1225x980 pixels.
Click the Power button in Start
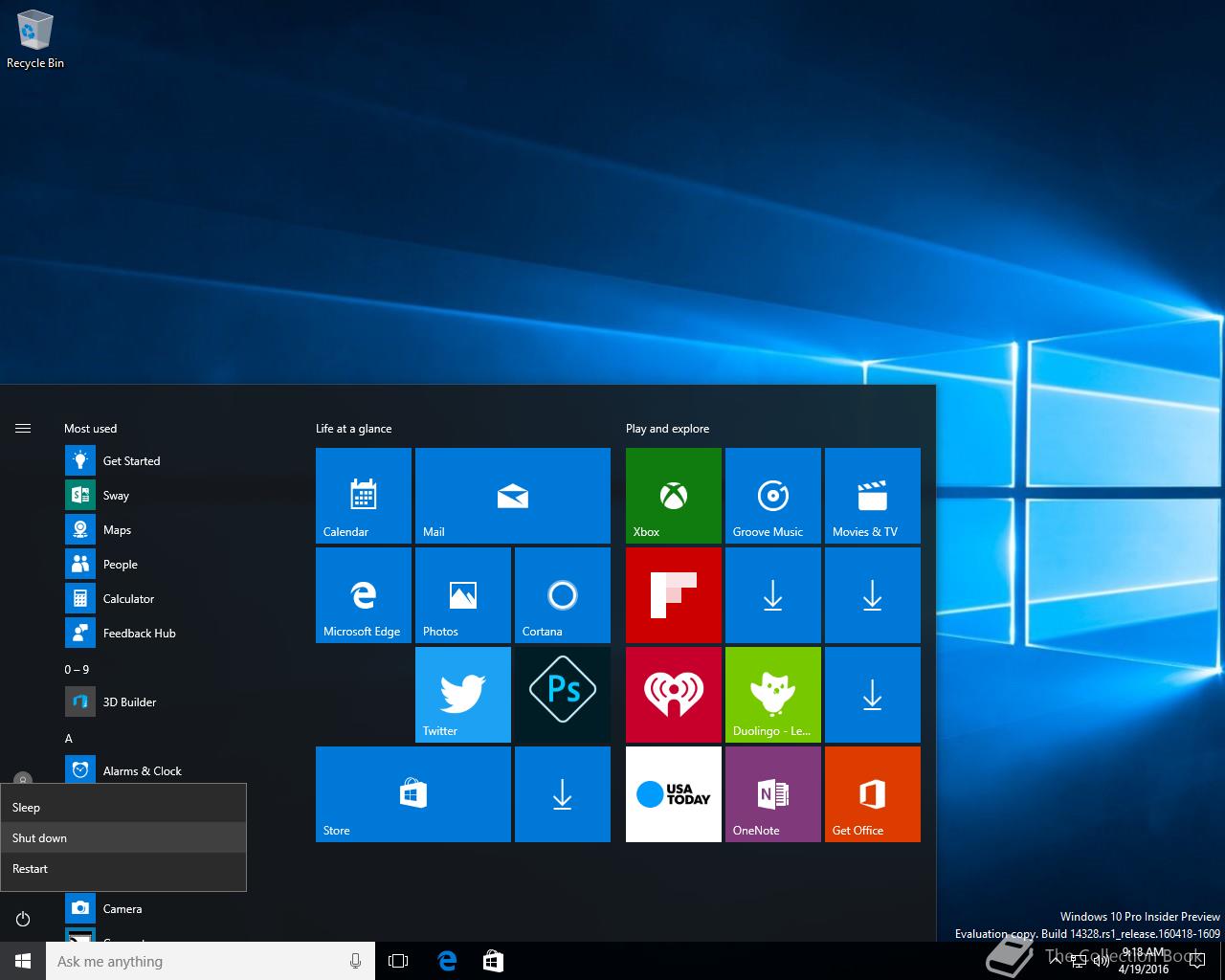click(x=23, y=919)
